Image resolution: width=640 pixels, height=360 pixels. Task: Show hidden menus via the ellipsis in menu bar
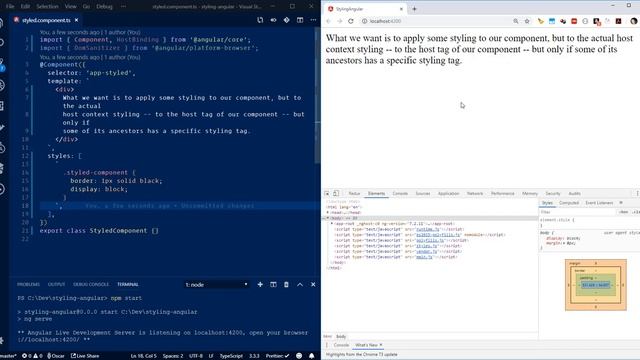coord(123,7)
